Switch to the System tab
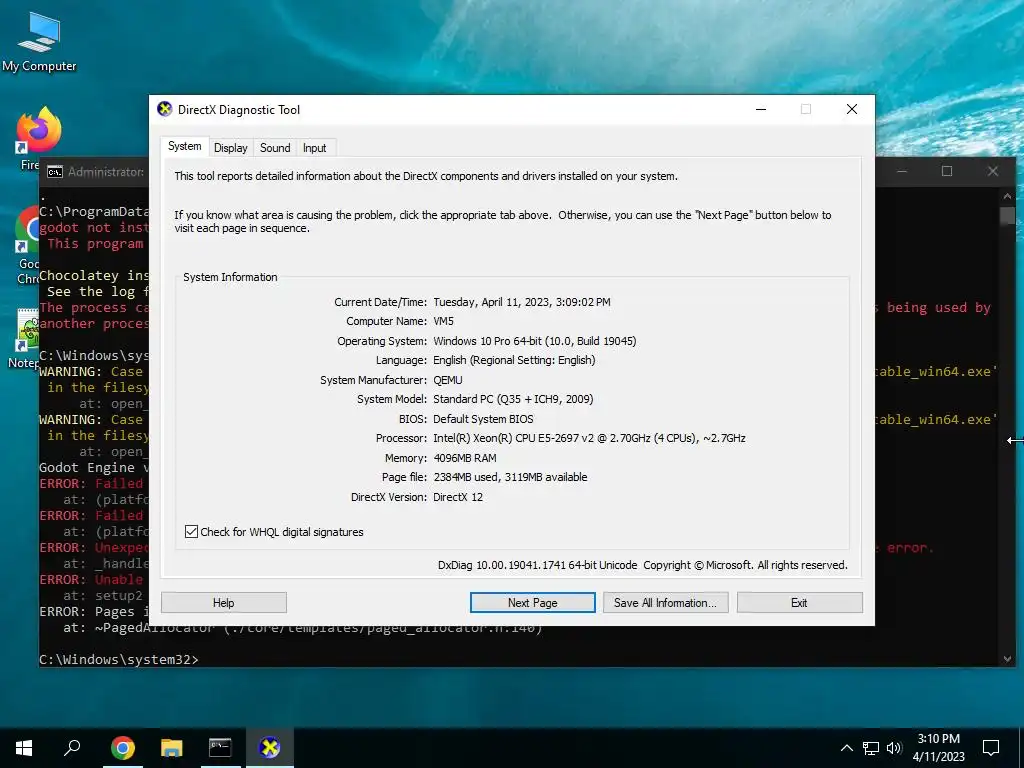Viewport: 1024px width, 768px height. (185, 146)
